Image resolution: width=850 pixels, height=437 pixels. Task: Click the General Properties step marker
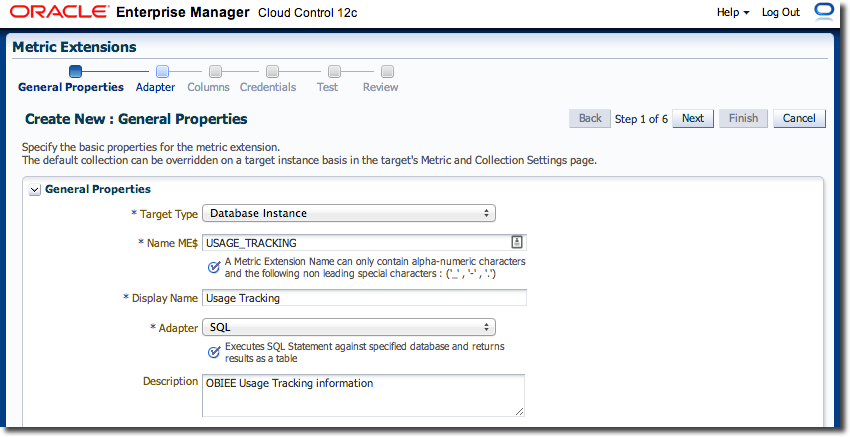pos(75,71)
